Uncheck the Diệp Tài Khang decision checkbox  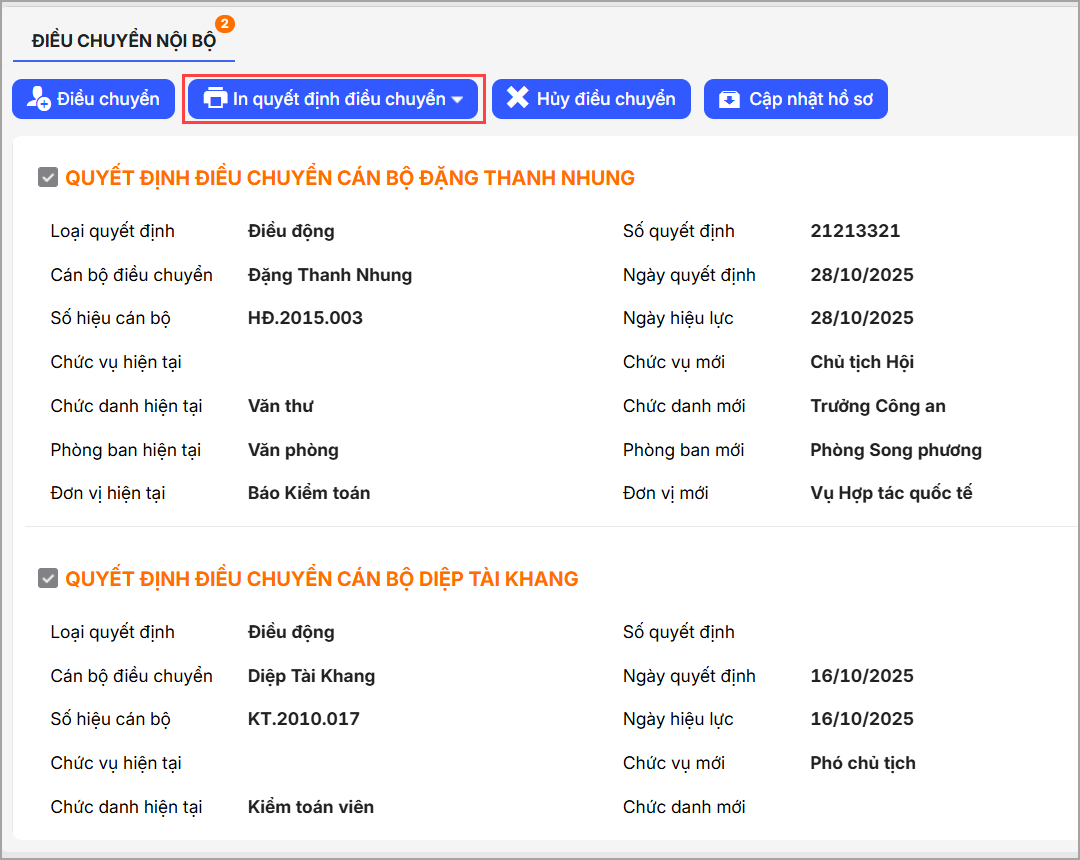point(47,579)
